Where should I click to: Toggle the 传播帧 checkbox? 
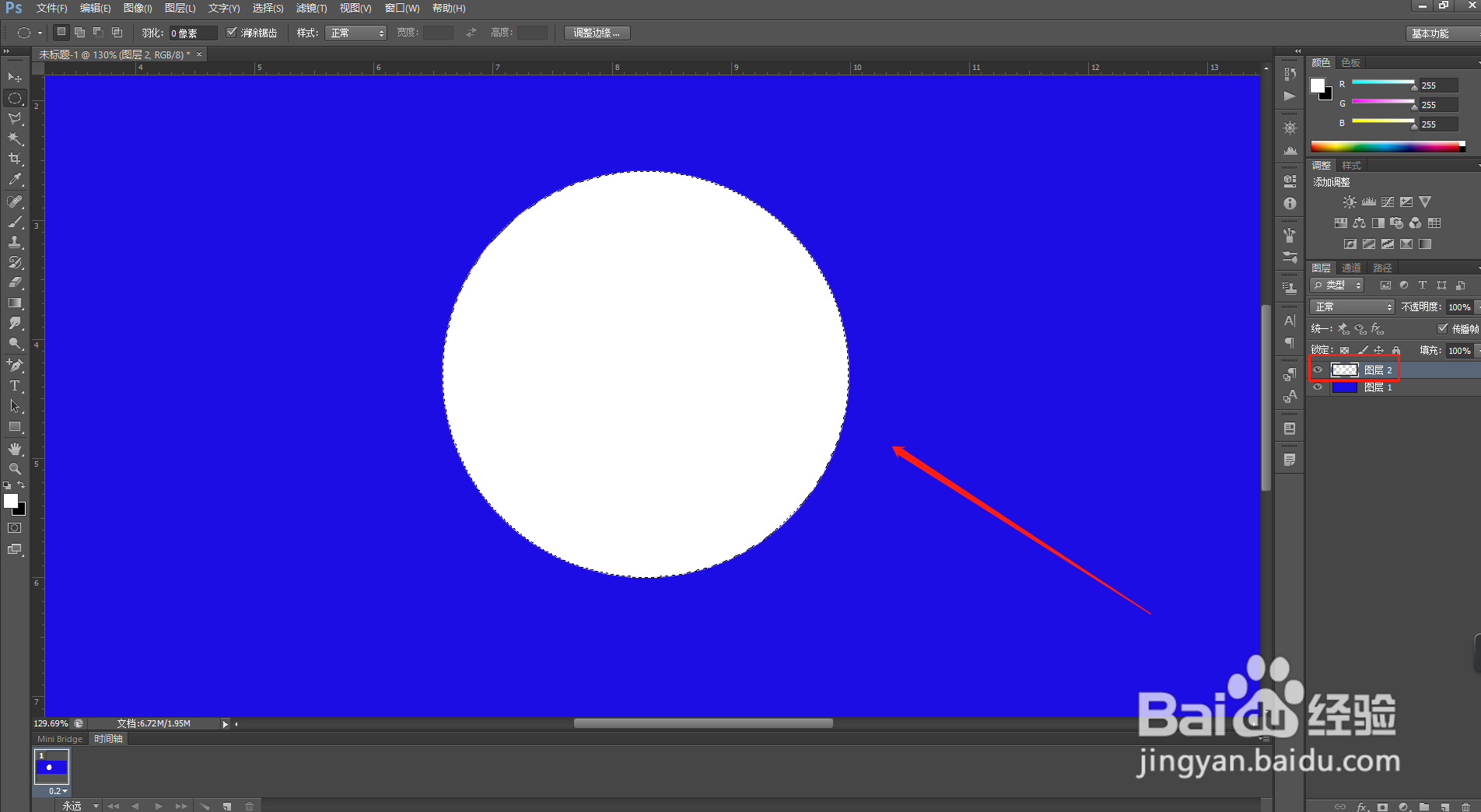[1443, 328]
